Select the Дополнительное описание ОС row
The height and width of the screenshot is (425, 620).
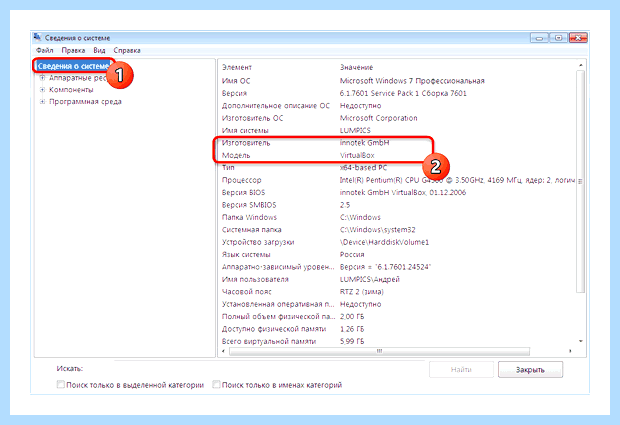point(397,106)
